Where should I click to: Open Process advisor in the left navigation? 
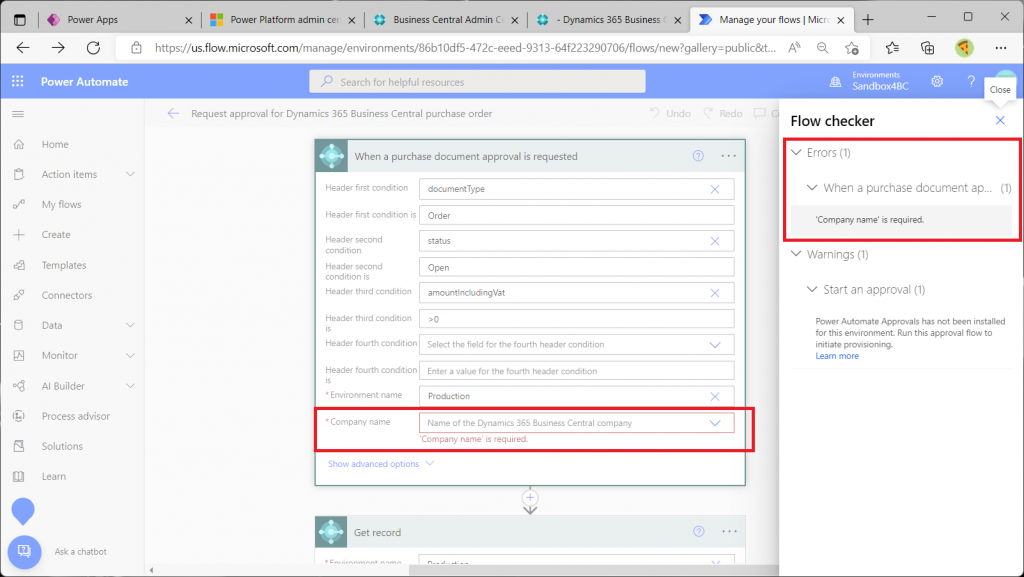click(76, 416)
